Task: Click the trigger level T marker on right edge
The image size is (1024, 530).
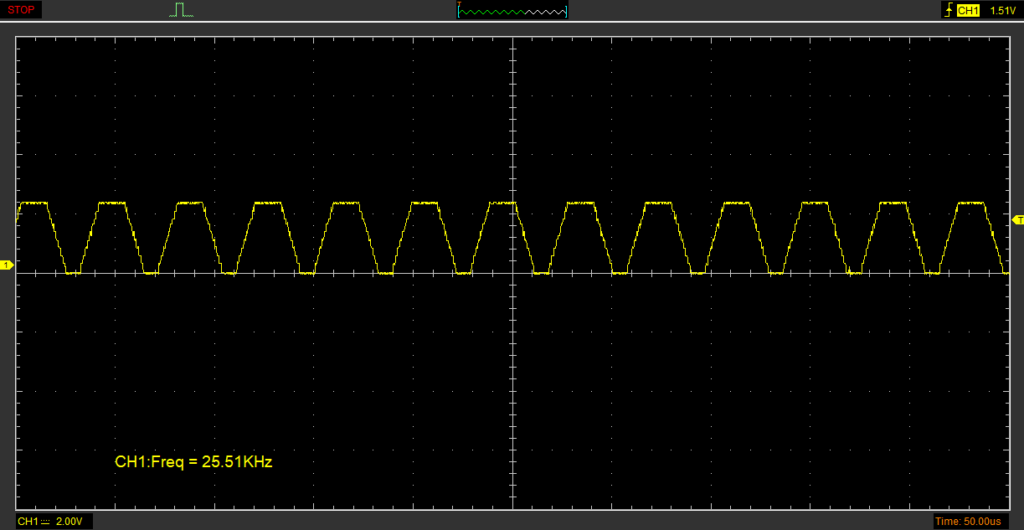Action: pyautogui.click(x=1018, y=219)
